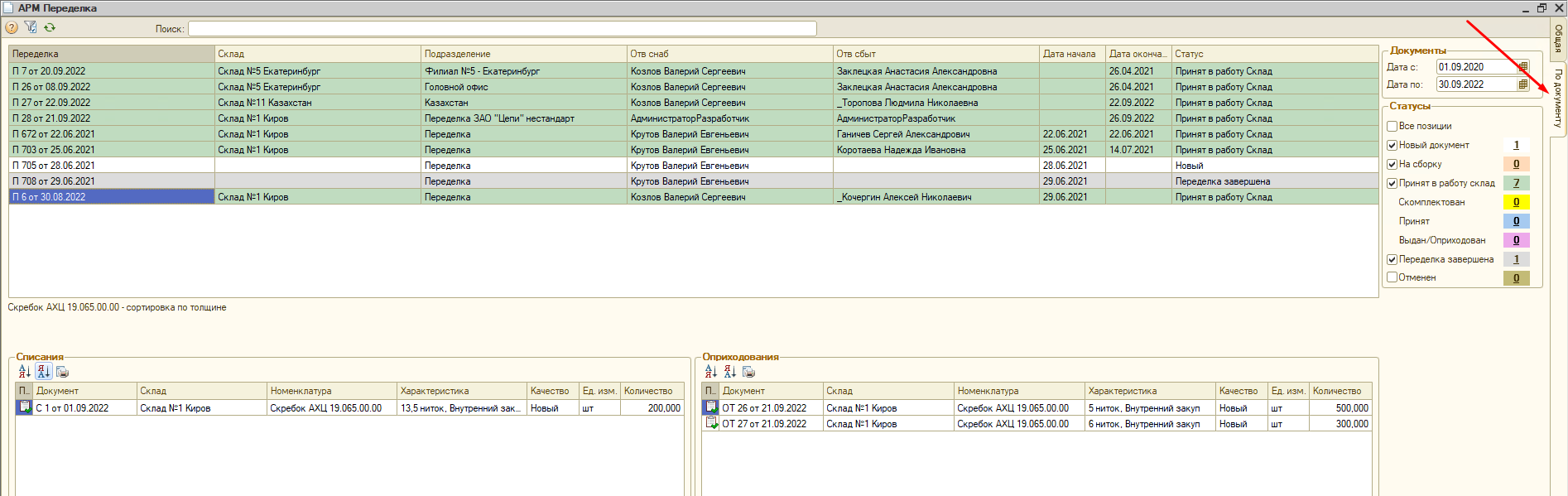Screen dimensions: 1568x496
Task: Sort Оприходования descending (Я-А icon)
Action: pos(729,372)
